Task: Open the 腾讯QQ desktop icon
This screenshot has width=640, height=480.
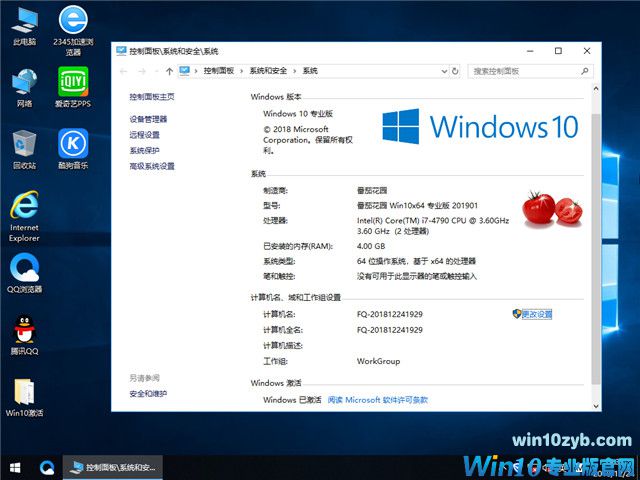Action: 24,335
